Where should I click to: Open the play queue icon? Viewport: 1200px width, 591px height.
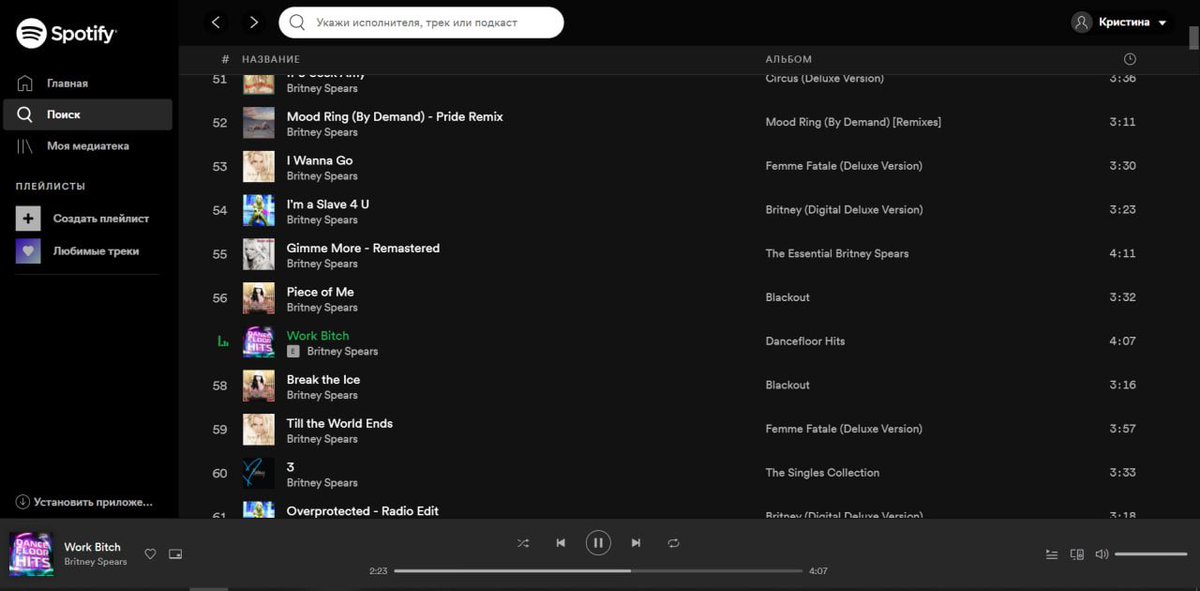(x=1052, y=554)
